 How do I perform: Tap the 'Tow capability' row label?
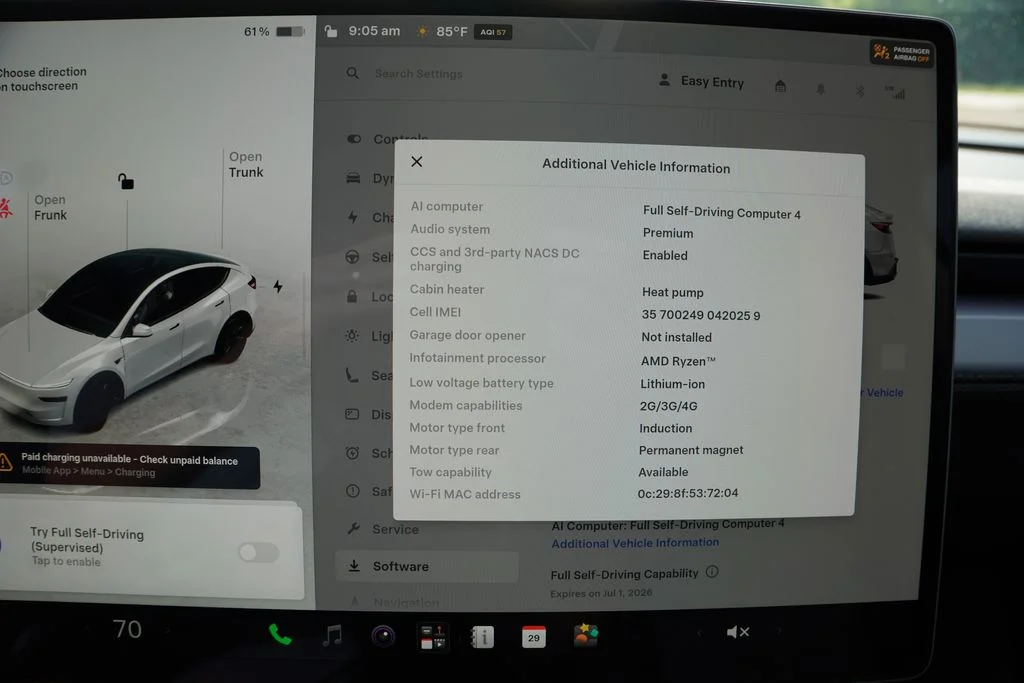tap(451, 472)
